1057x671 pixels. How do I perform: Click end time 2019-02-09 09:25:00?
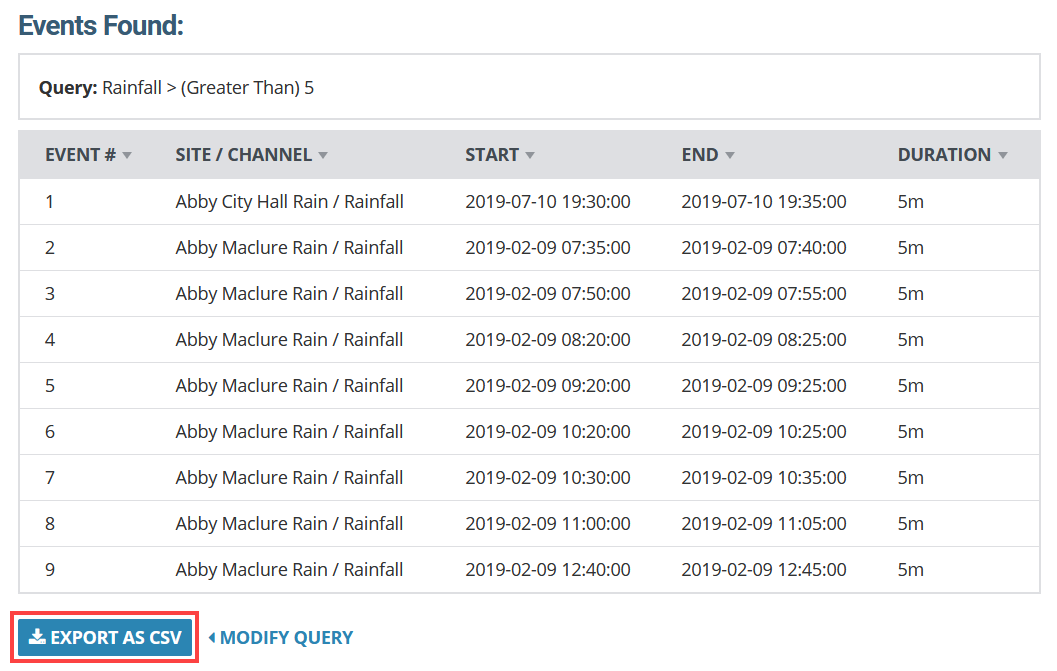764,385
